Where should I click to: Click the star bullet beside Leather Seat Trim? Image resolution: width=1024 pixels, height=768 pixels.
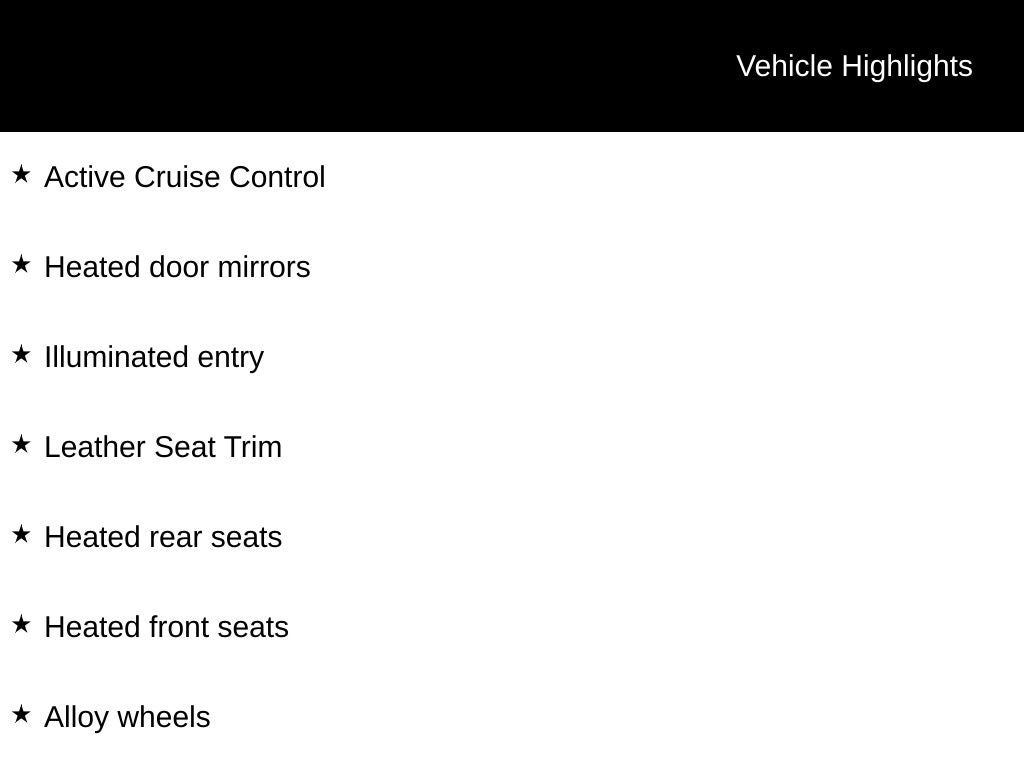pyautogui.click(x=21, y=445)
